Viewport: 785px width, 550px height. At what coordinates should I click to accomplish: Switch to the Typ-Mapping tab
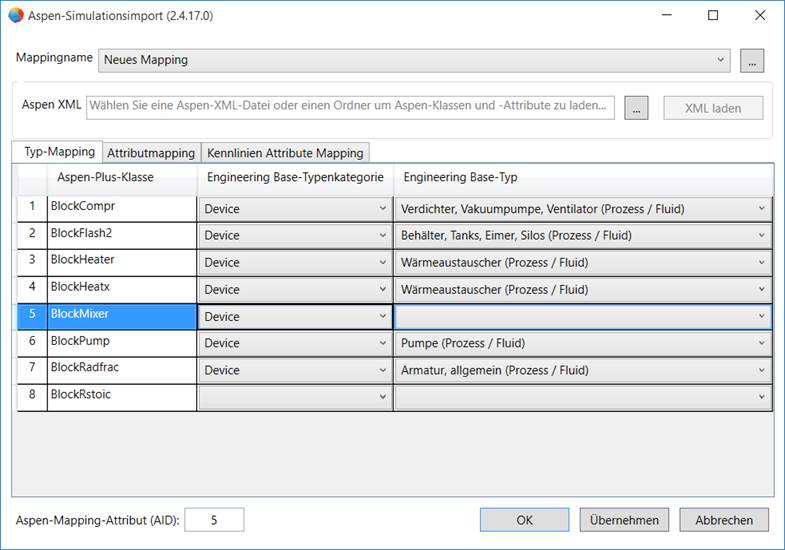coord(58,152)
